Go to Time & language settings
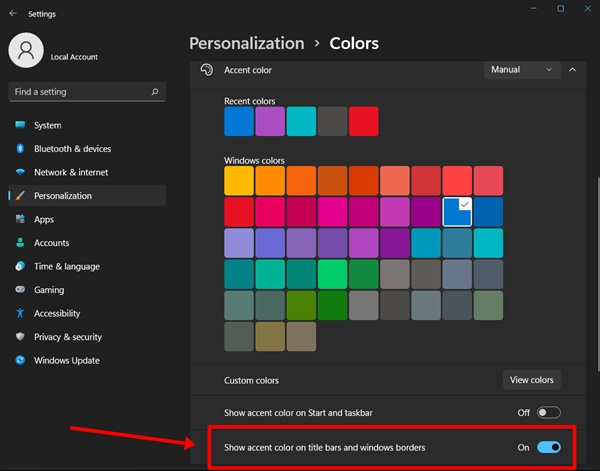Viewport: 600px width, 471px height. (66, 266)
